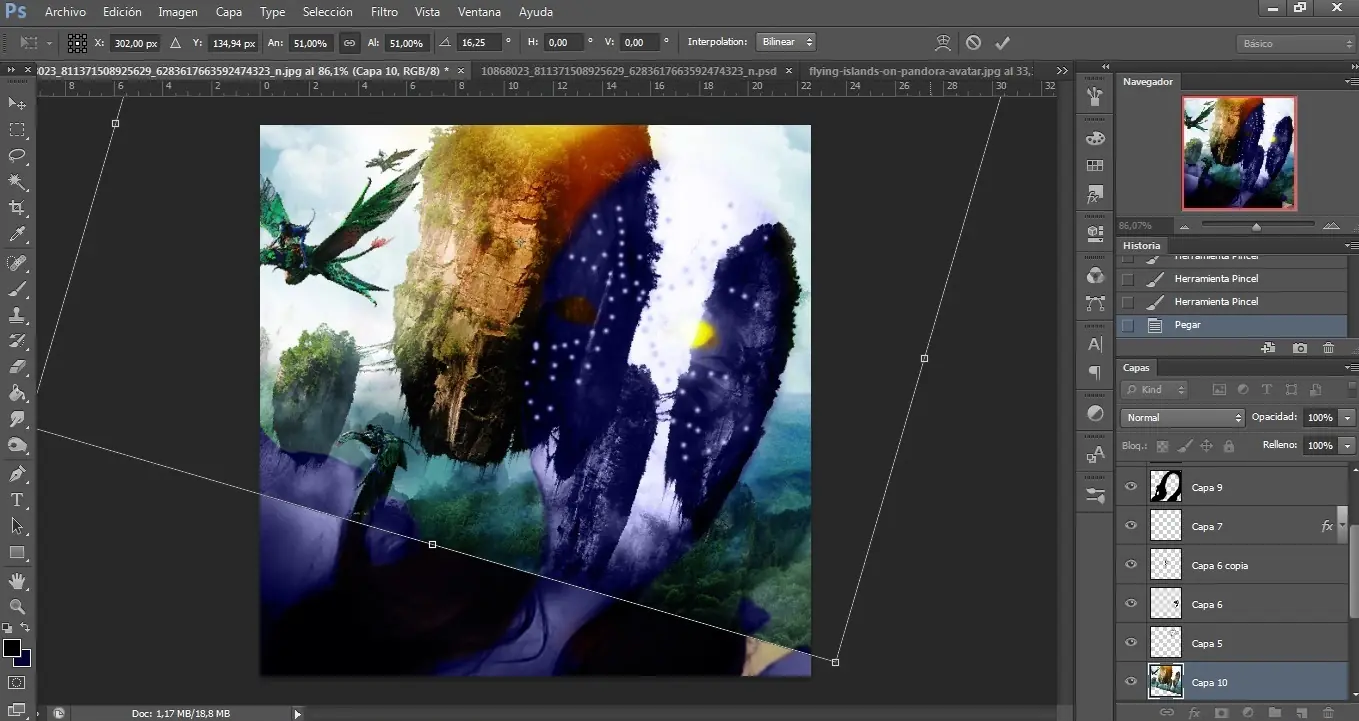Create new document from current state

[1268, 348]
